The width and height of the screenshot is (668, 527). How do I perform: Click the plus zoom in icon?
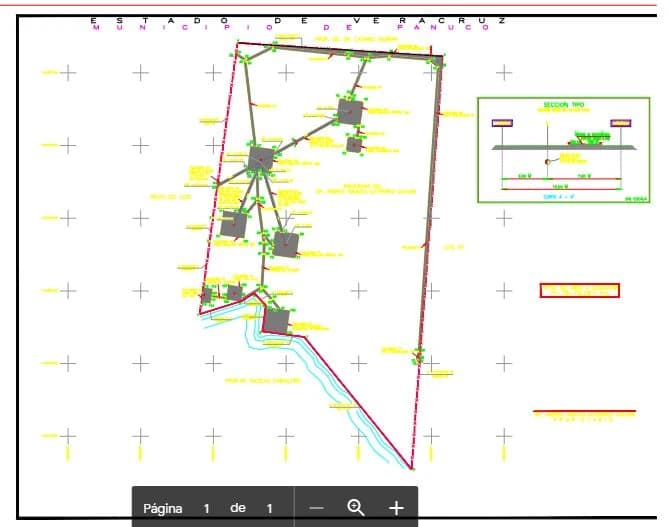pyautogui.click(x=396, y=508)
